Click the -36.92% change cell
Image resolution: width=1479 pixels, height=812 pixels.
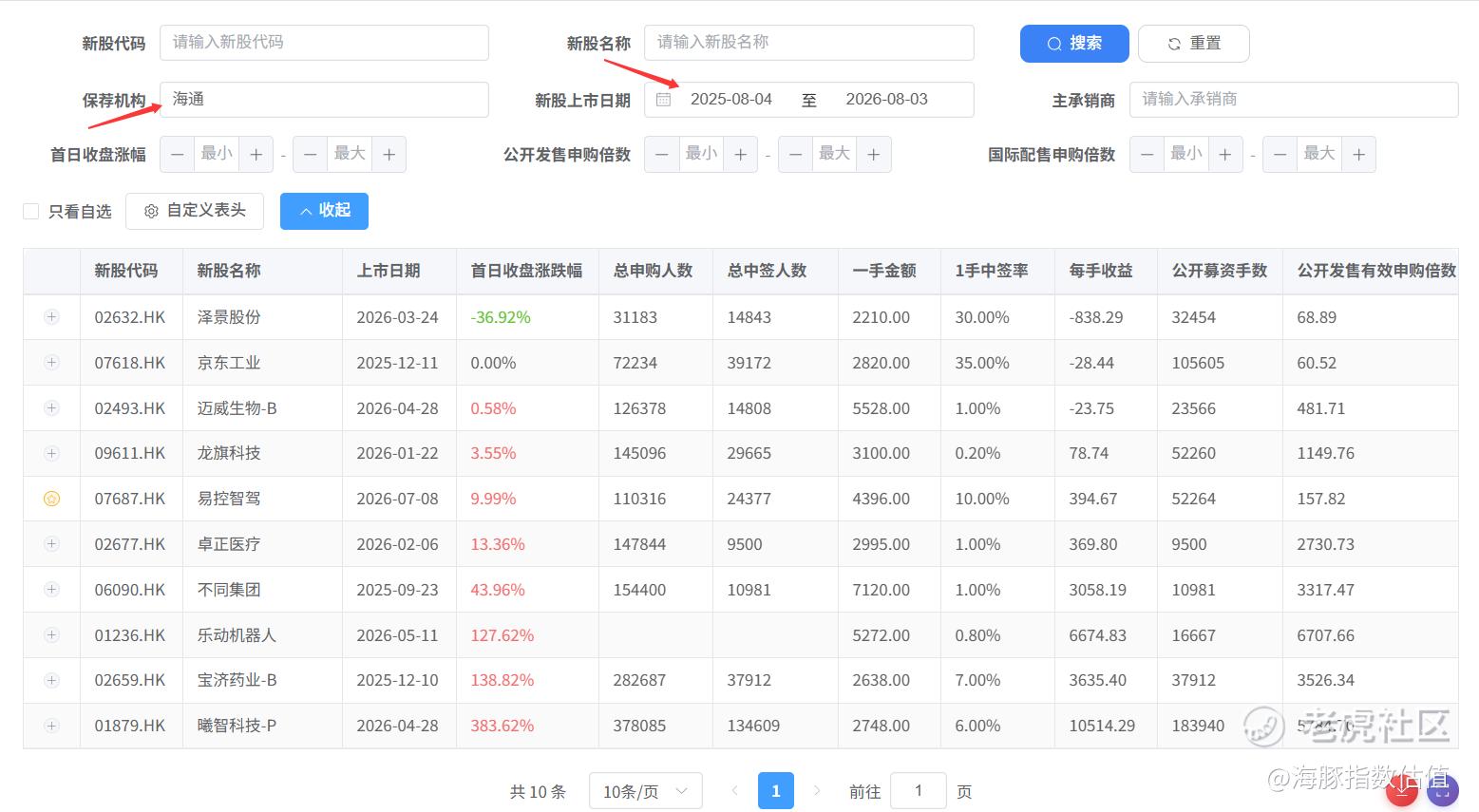(x=501, y=318)
